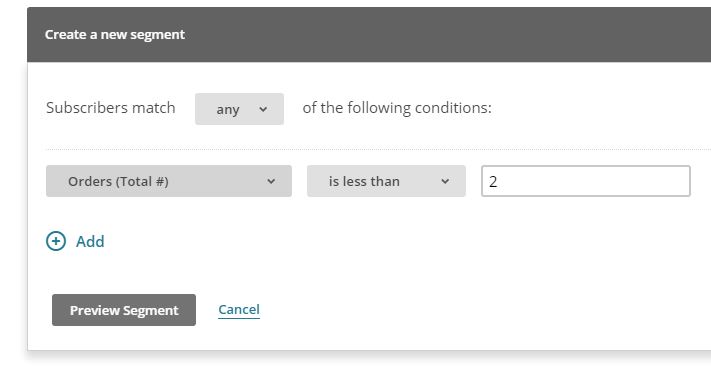Select the word any in the match selector
Screen dimensions: 711x367
(228, 110)
